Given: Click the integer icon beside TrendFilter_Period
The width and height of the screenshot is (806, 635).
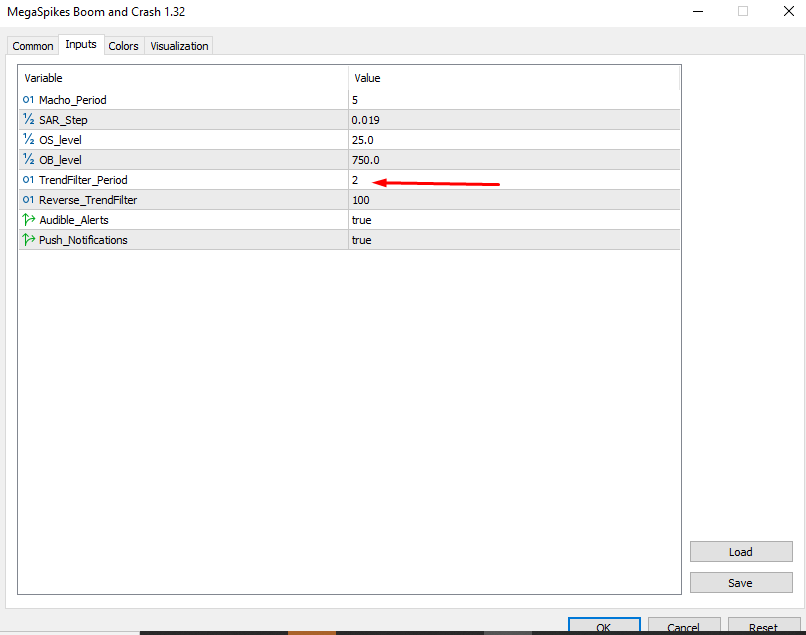Looking at the screenshot, I should tap(28, 180).
